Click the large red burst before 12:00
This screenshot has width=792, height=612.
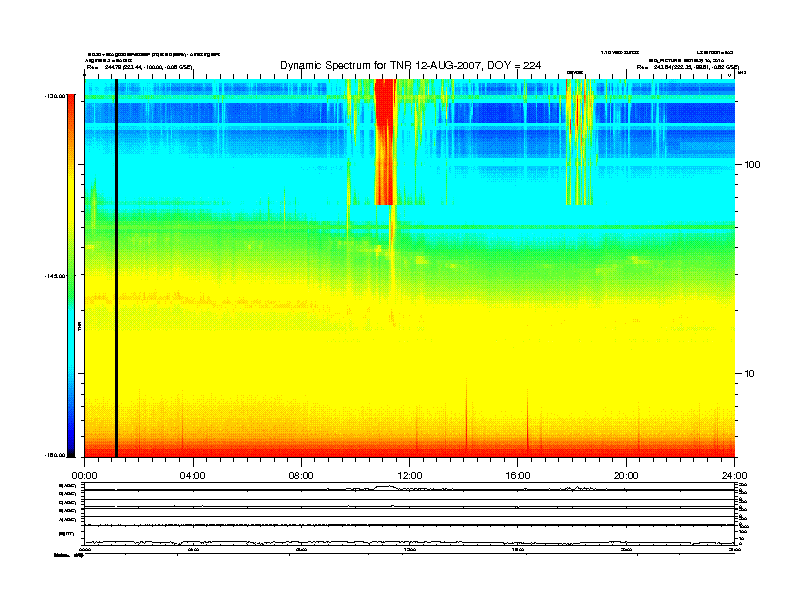coord(385,141)
